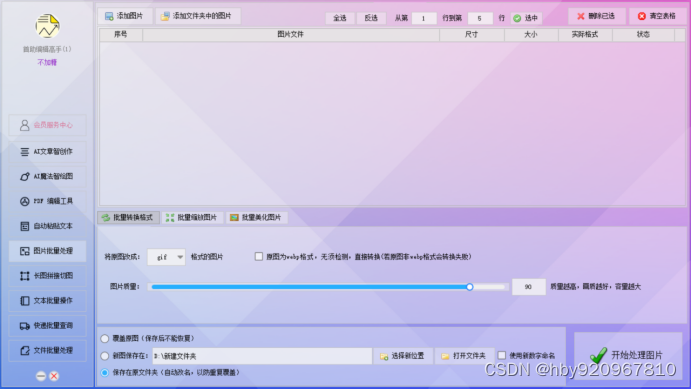Switch to the 批量缩放图片 tab
Viewport: 692px width, 389px height.
coord(192,218)
